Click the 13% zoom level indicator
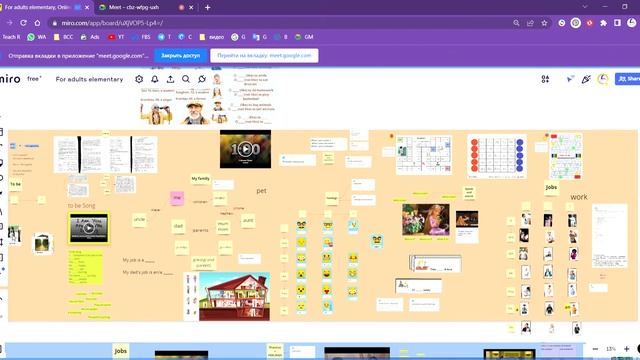Image resolution: width=640 pixels, height=360 pixels. click(611, 349)
